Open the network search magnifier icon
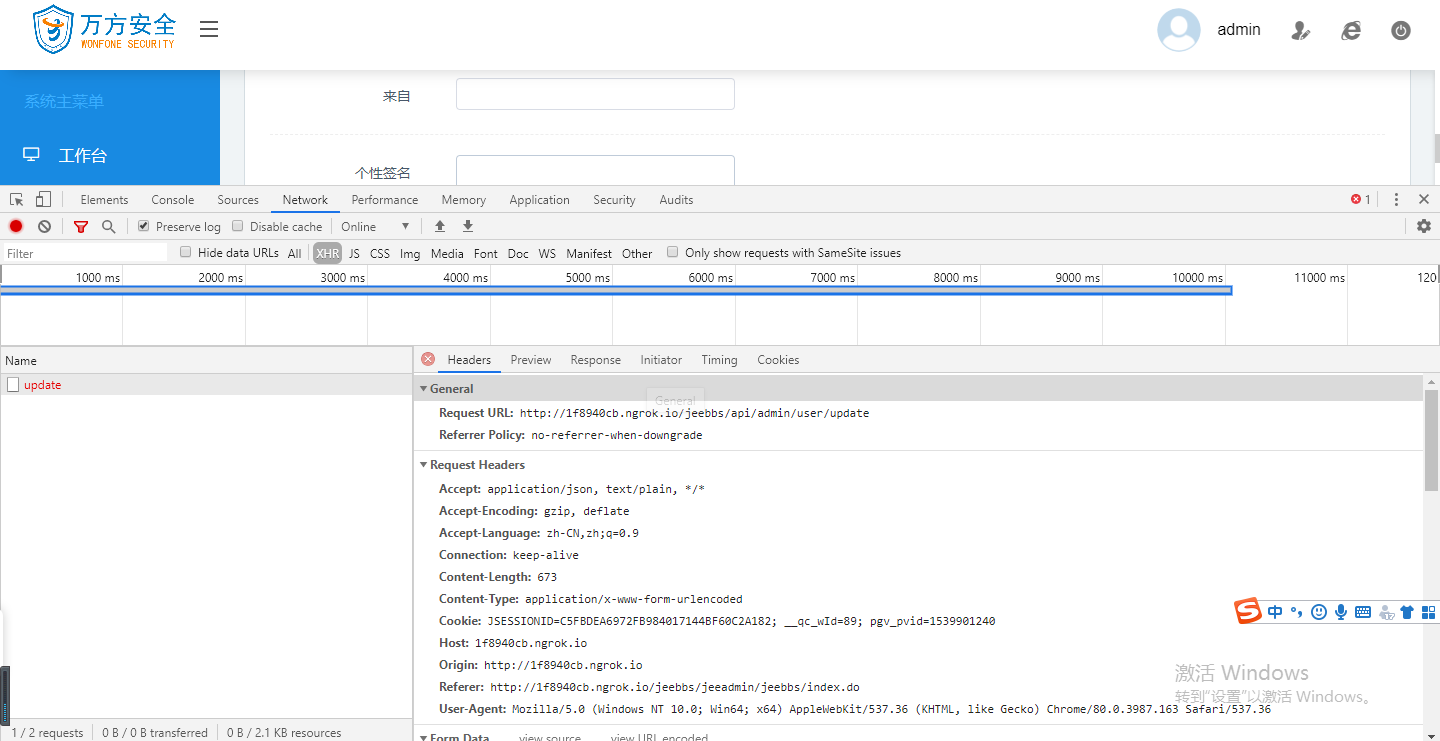 click(x=108, y=227)
